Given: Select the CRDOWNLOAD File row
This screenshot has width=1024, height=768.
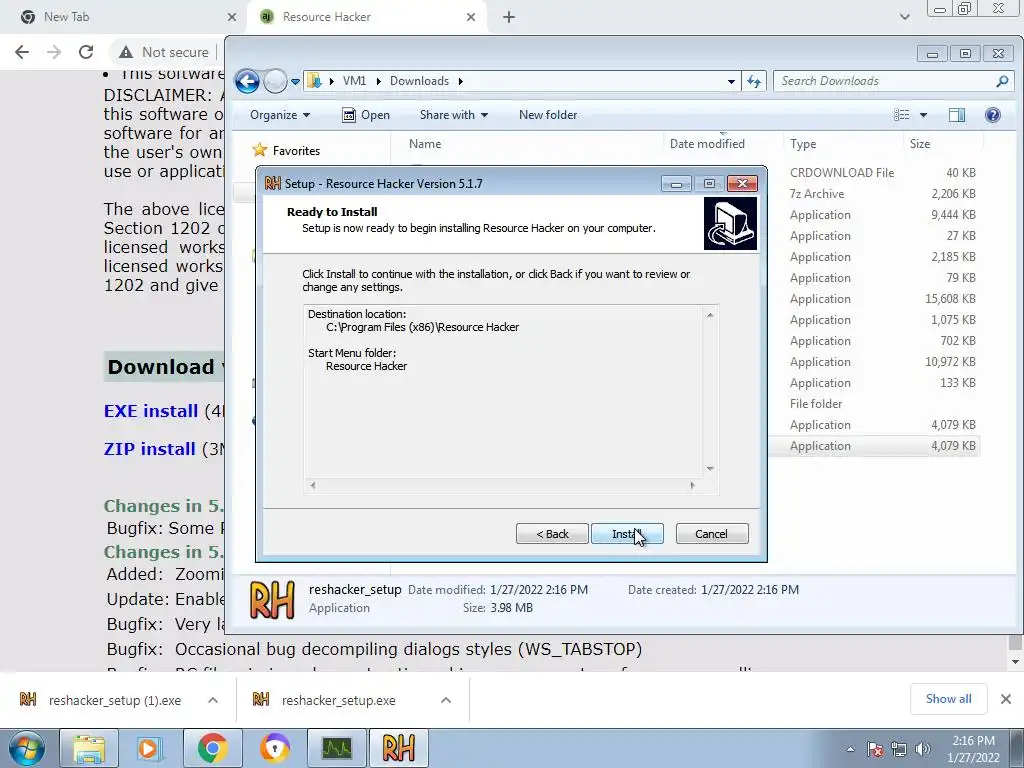Looking at the screenshot, I should (x=874, y=173).
